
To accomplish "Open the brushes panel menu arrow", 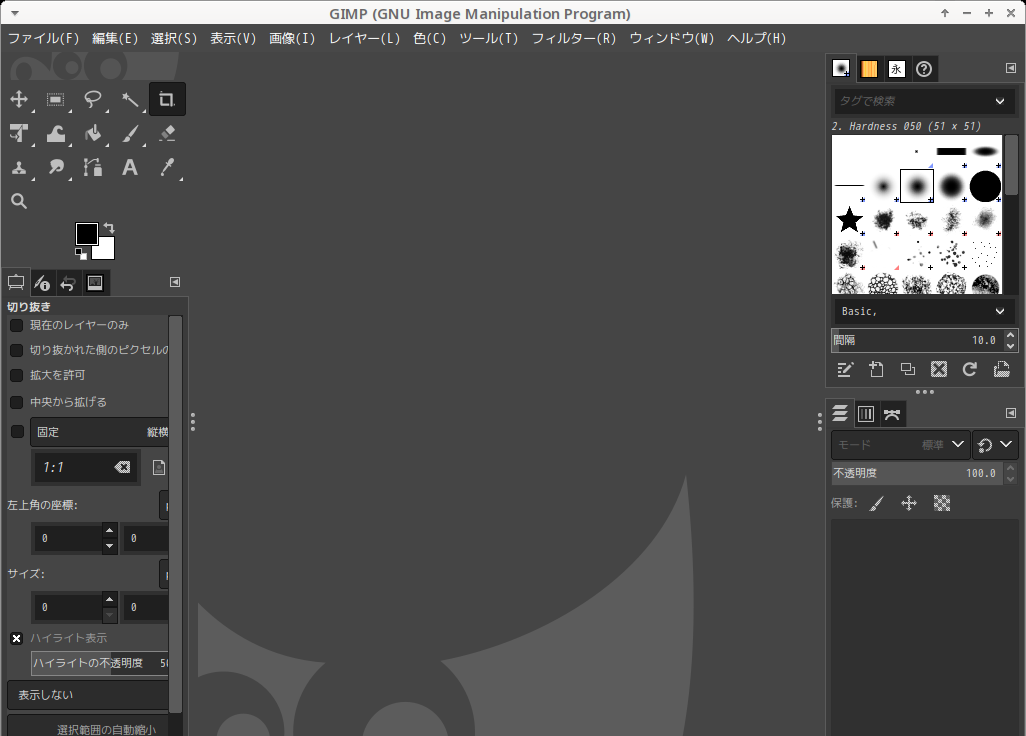I will tap(1011, 68).
